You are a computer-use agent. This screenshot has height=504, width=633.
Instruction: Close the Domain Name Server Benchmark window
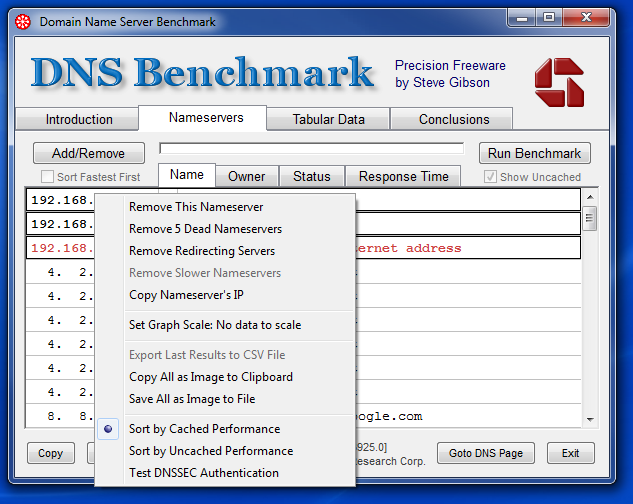(x=586, y=18)
